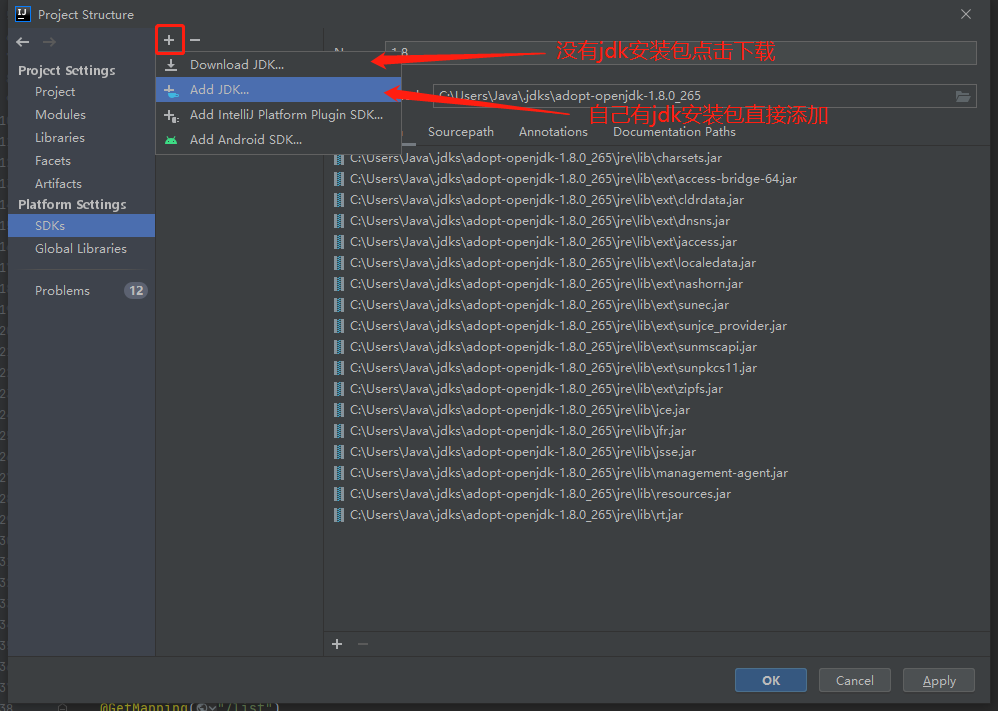Viewport: 998px width, 711px height.
Task: Click the IntelliJ IDEA title bar logo
Action: pos(22,13)
